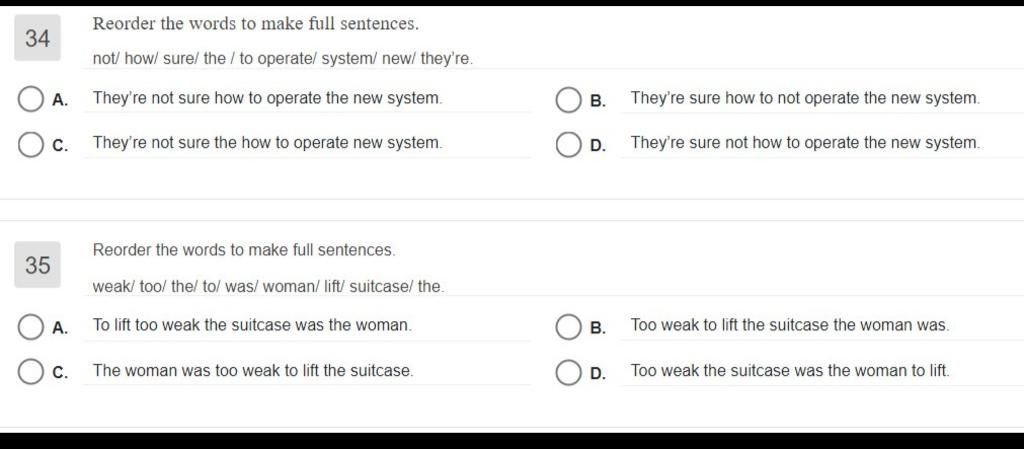Choose answer "The woman was too weak to lift the suitcase."
The height and width of the screenshot is (449, 1024).
coord(253,371)
